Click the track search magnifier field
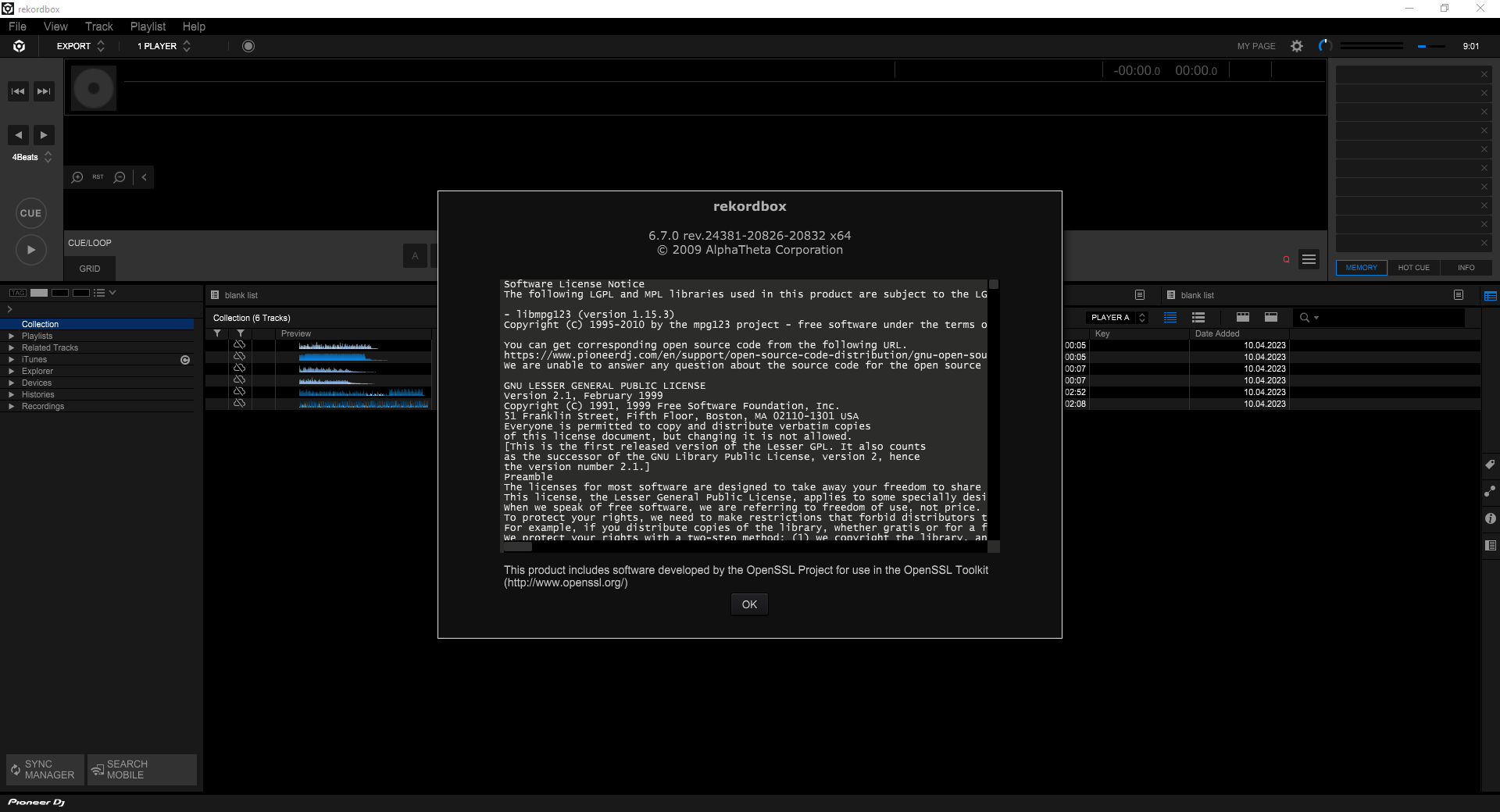Viewport: 1500px width, 812px height. coord(1380,318)
